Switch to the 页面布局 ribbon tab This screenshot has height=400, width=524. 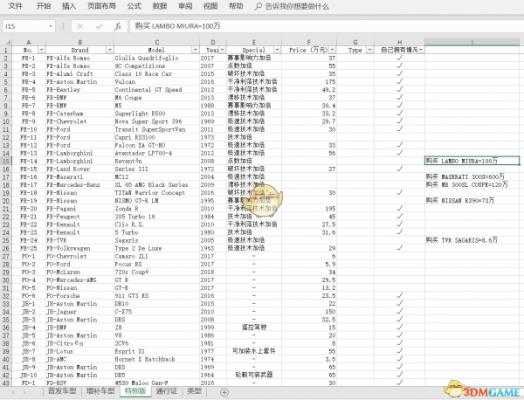(x=102, y=6)
